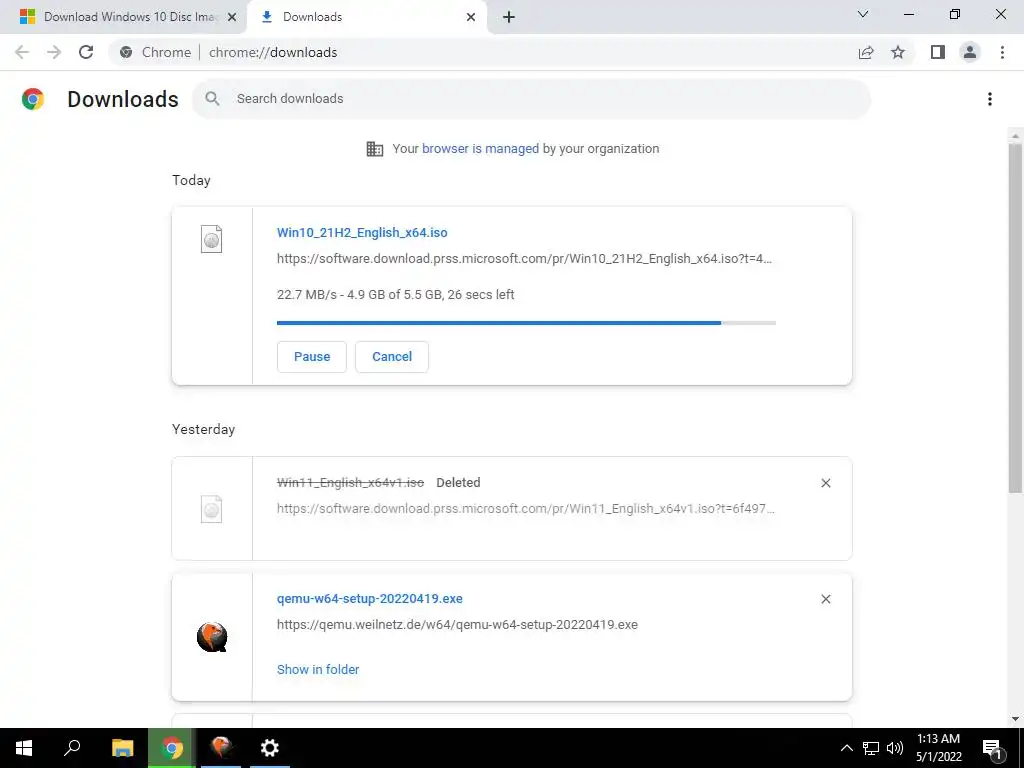Open a new tab with plus button
1024x768 pixels.
(509, 17)
